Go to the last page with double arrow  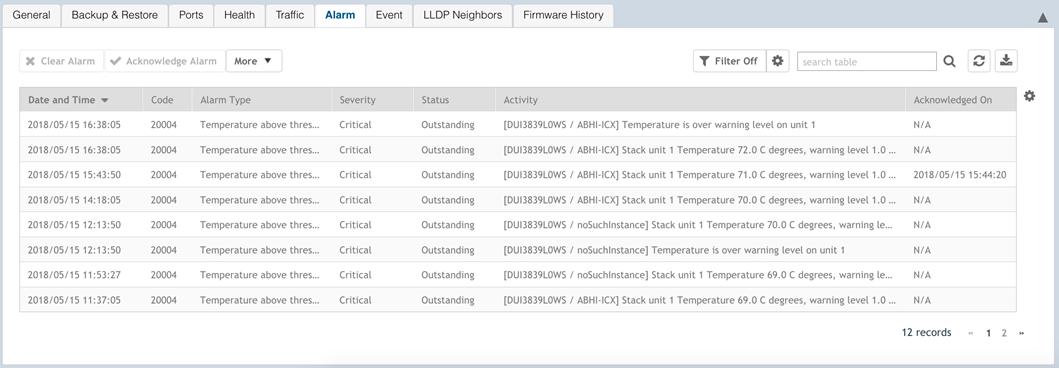pos(1021,333)
